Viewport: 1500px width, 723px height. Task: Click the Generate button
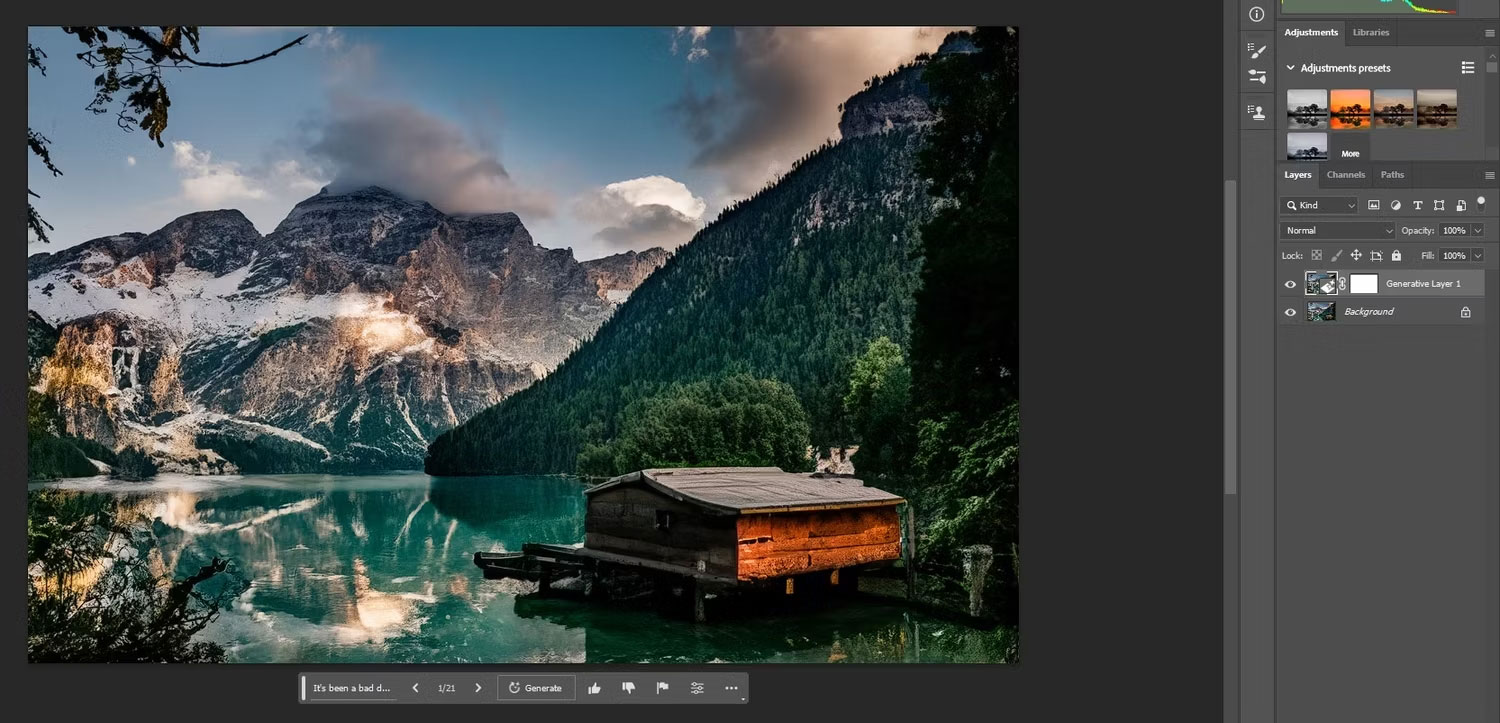(x=536, y=688)
